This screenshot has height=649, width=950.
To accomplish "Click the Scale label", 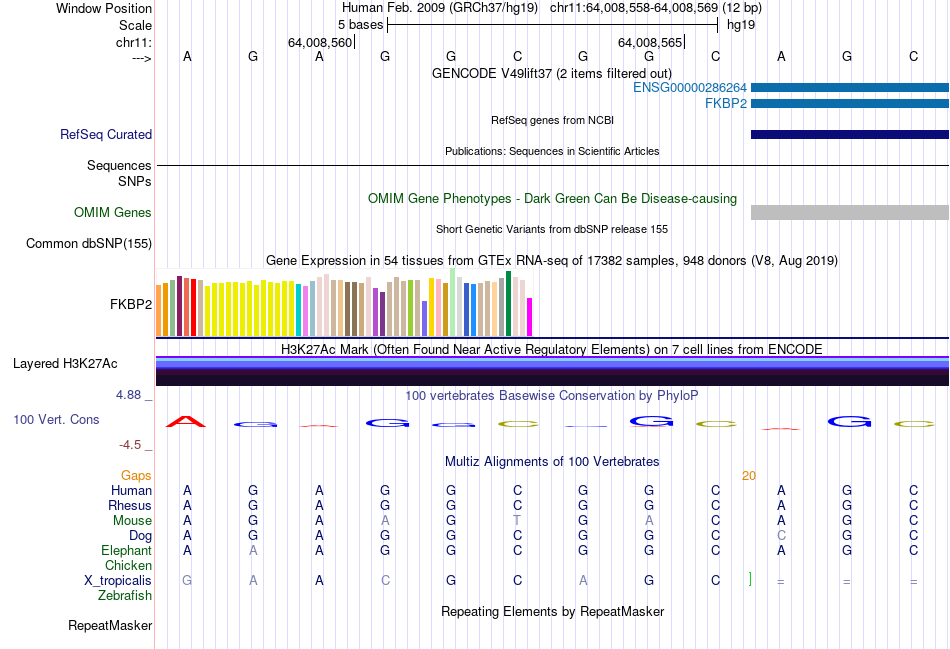I will [x=136, y=25].
